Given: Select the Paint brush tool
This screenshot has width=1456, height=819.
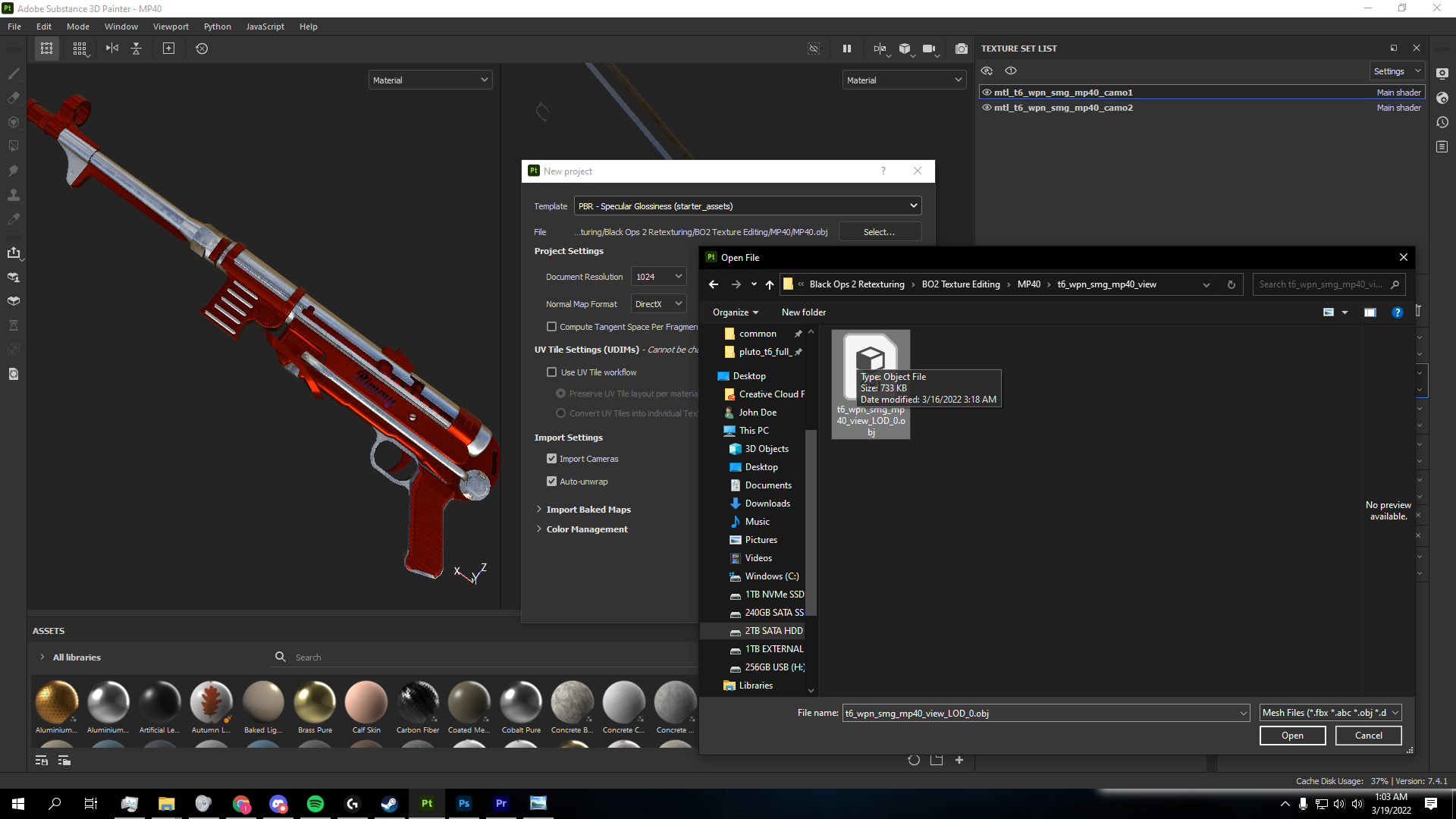Looking at the screenshot, I should pos(14,74).
